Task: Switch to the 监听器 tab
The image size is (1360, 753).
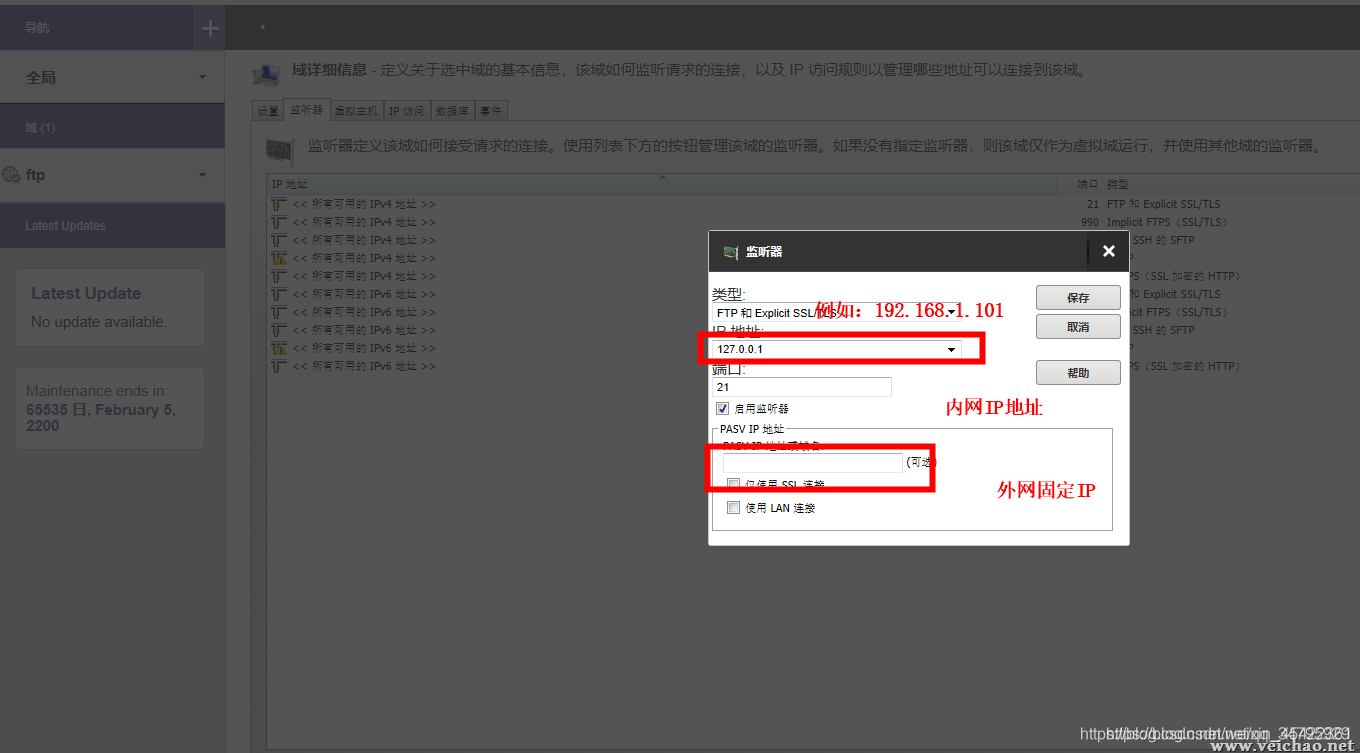Action: (306, 110)
